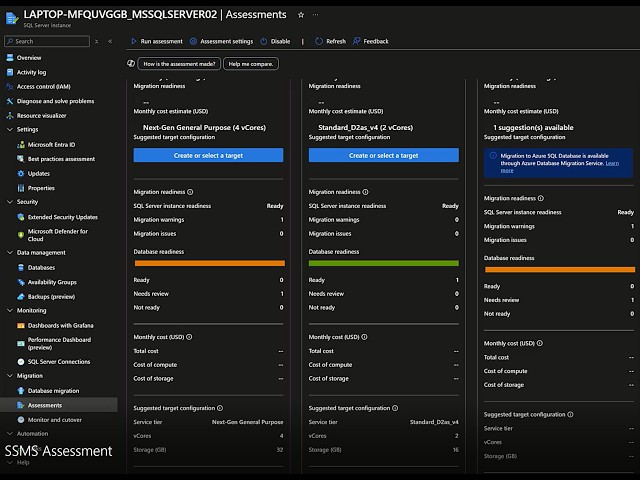This screenshot has width=640, height=480.
Task: Collapse the Monitoring section chevron
Action: click(10, 310)
